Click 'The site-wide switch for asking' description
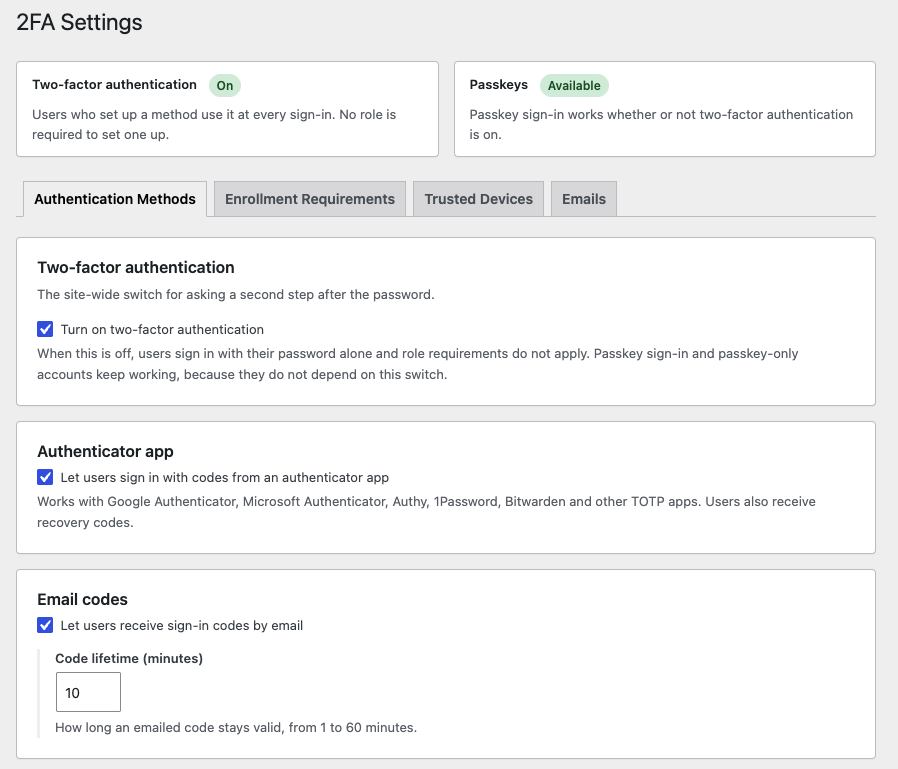Image resolution: width=898 pixels, height=769 pixels. click(x=236, y=294)
